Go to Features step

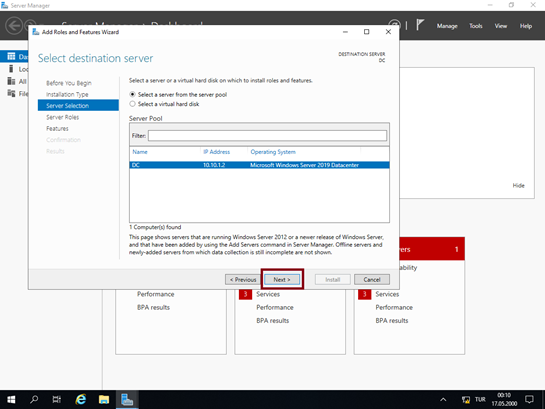click(x=57, y=129)
